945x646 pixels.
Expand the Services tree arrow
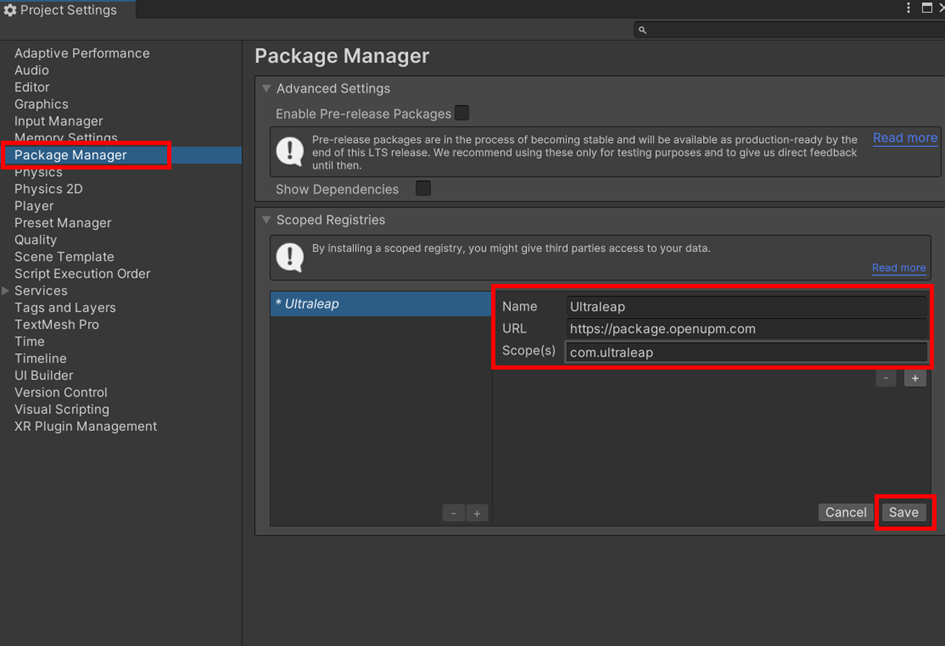(x=5, y=290)
